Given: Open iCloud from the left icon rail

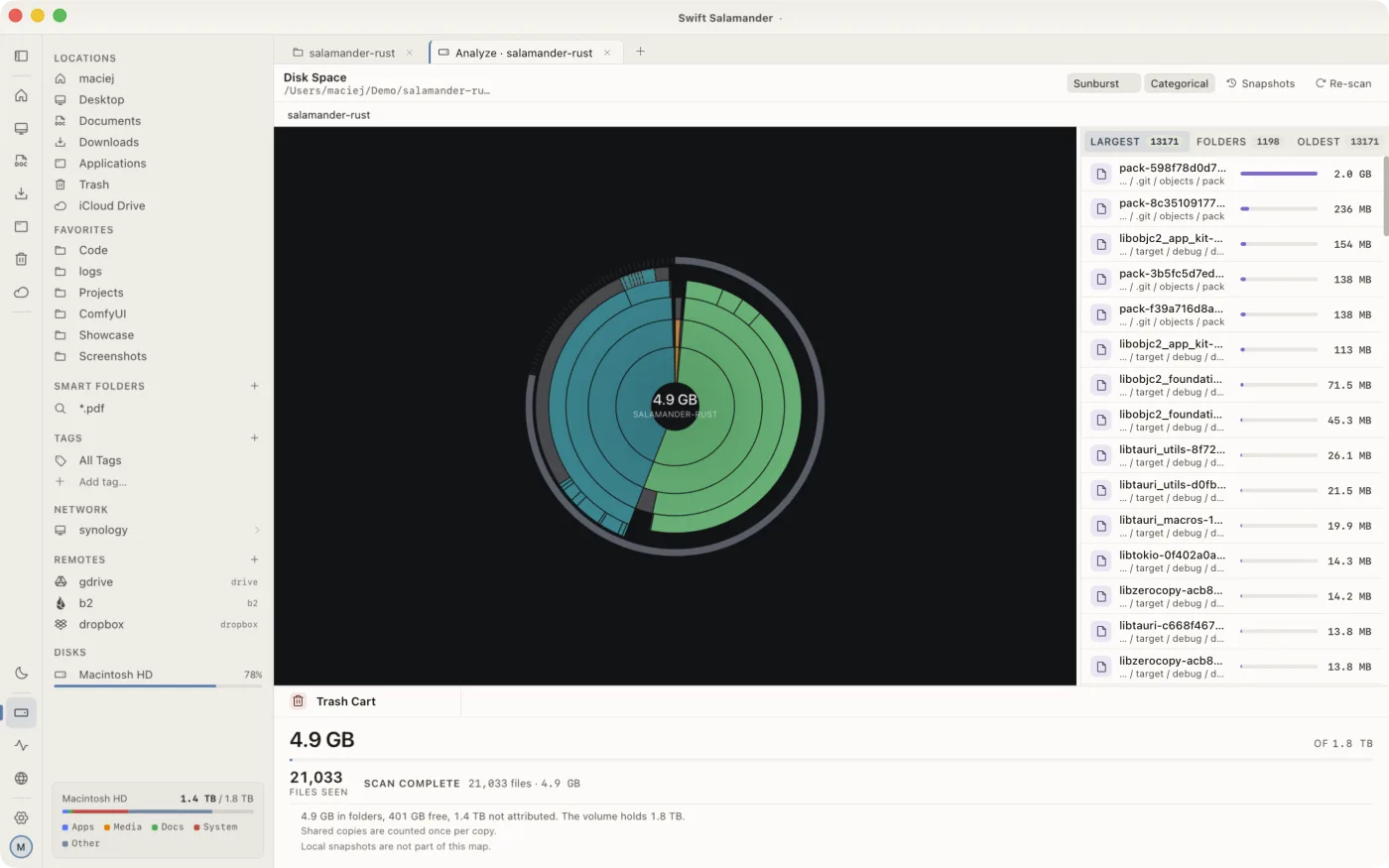Looking at the screenshot, I should [x=21, y=292].
